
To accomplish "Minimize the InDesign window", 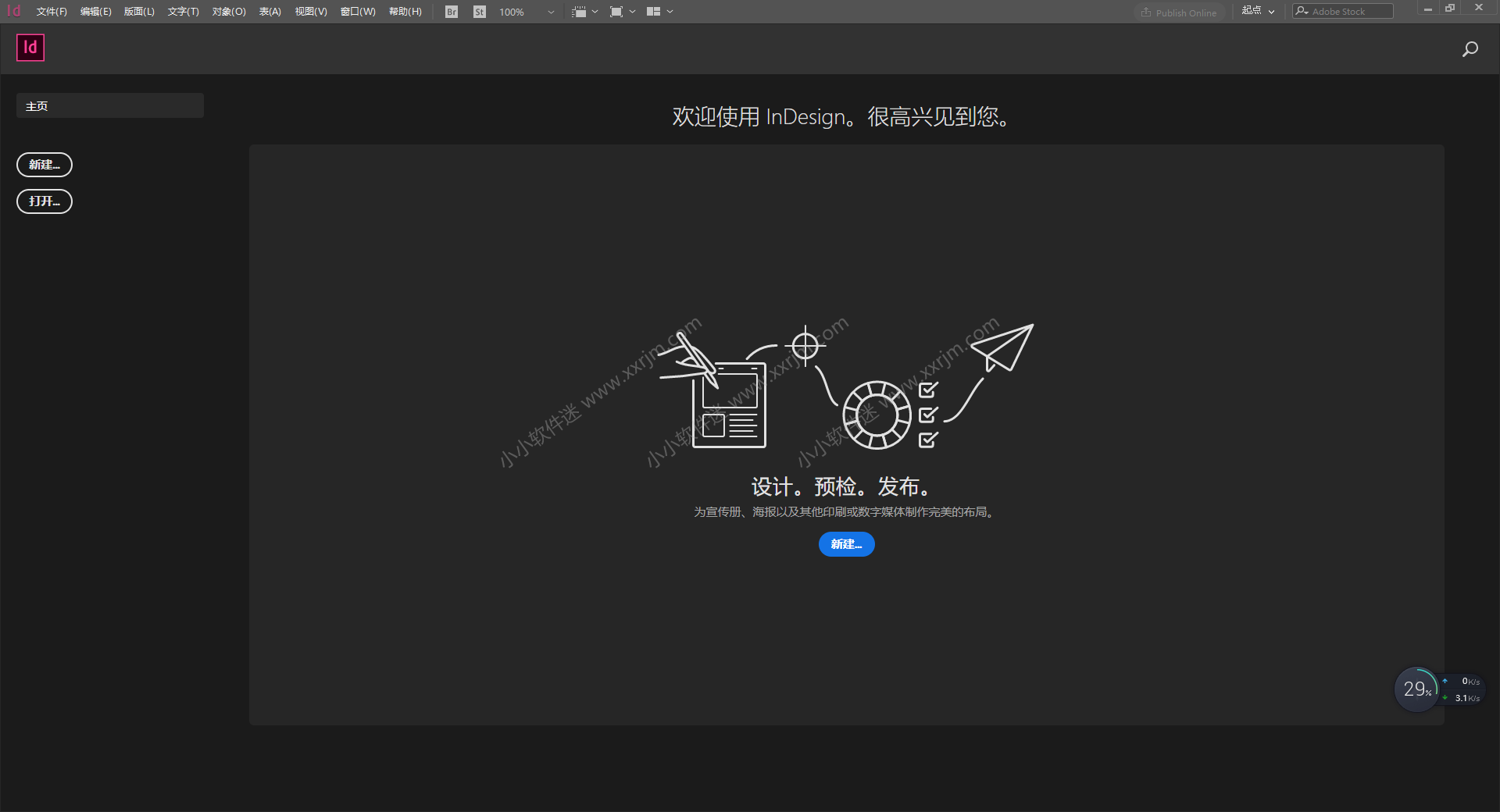I will [1427, 9].
